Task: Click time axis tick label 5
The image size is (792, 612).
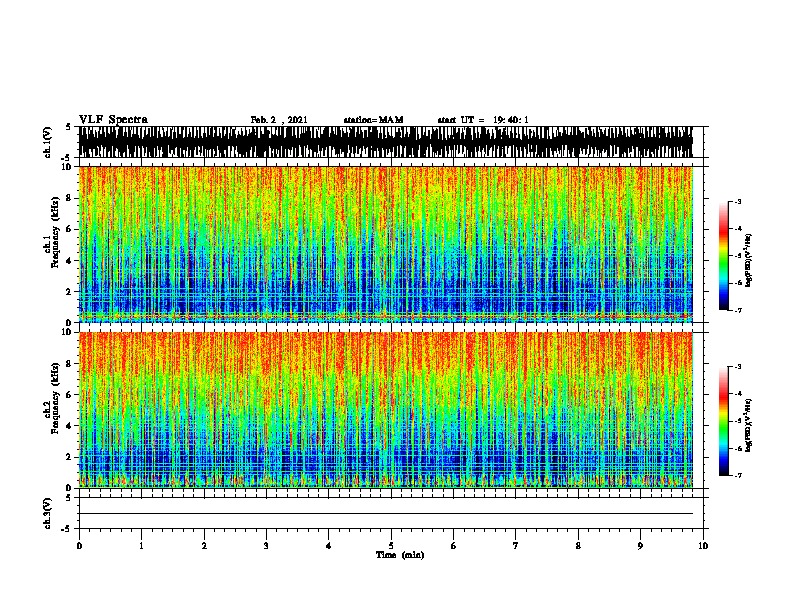Action: click(391, 546)
